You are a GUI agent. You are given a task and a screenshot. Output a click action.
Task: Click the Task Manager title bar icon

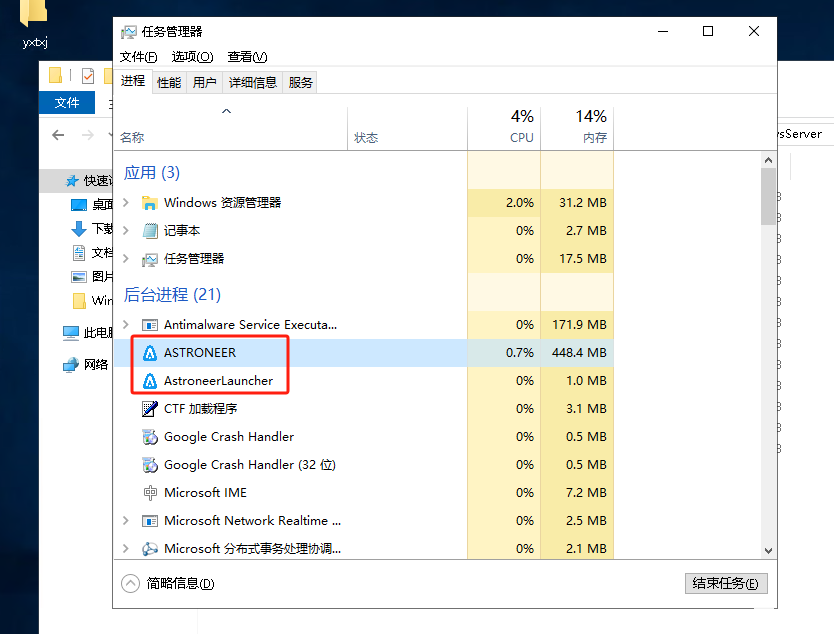click(129, 32)
